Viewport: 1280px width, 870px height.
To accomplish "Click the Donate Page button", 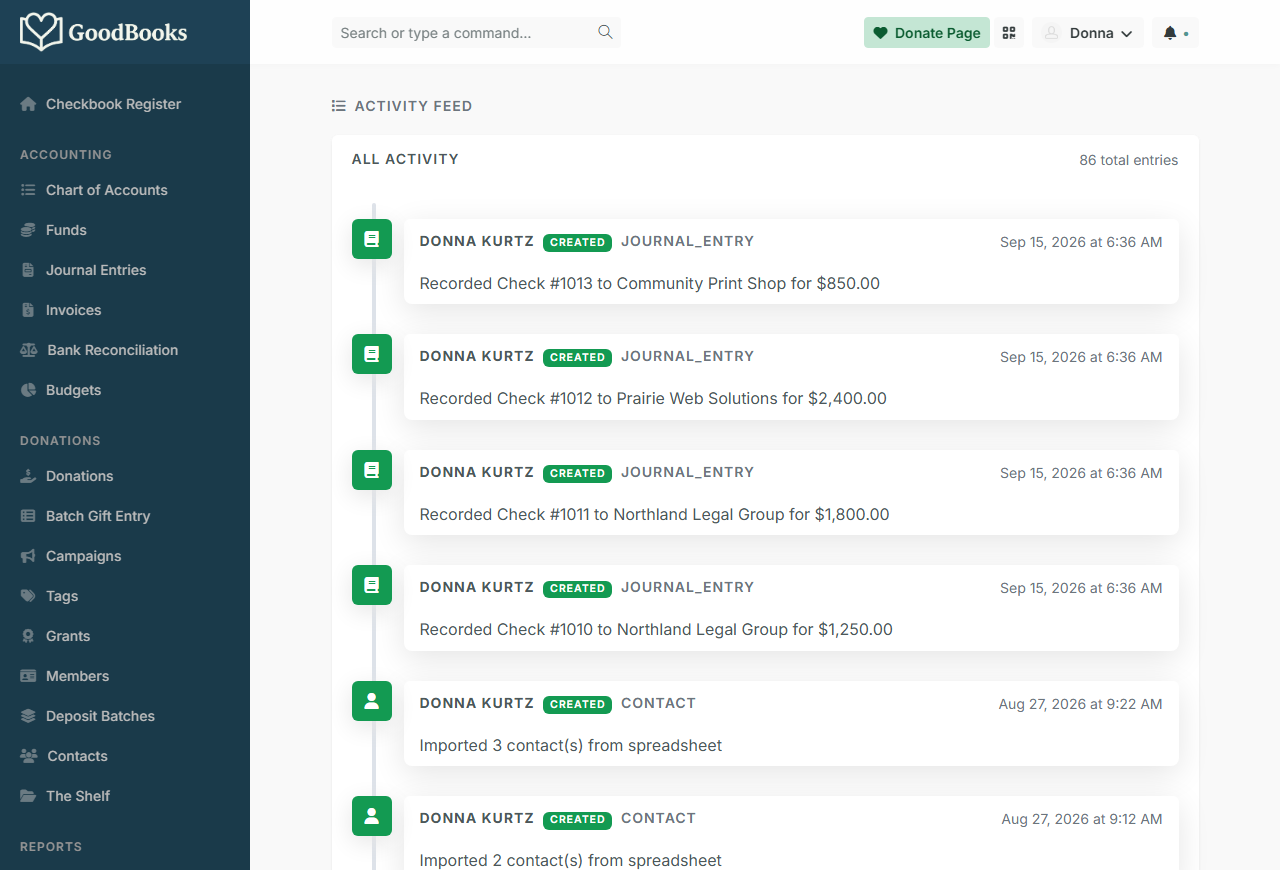I will pos(927,33).
